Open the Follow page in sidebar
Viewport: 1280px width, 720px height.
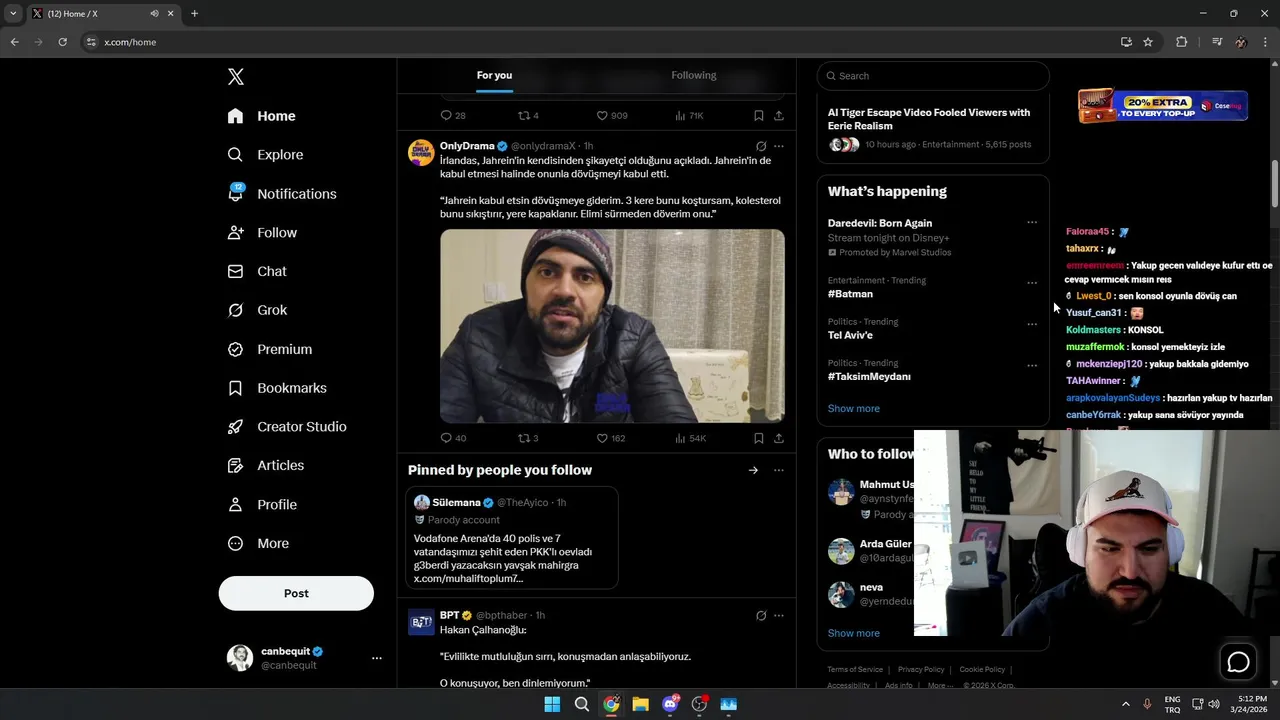pos(262,232)
